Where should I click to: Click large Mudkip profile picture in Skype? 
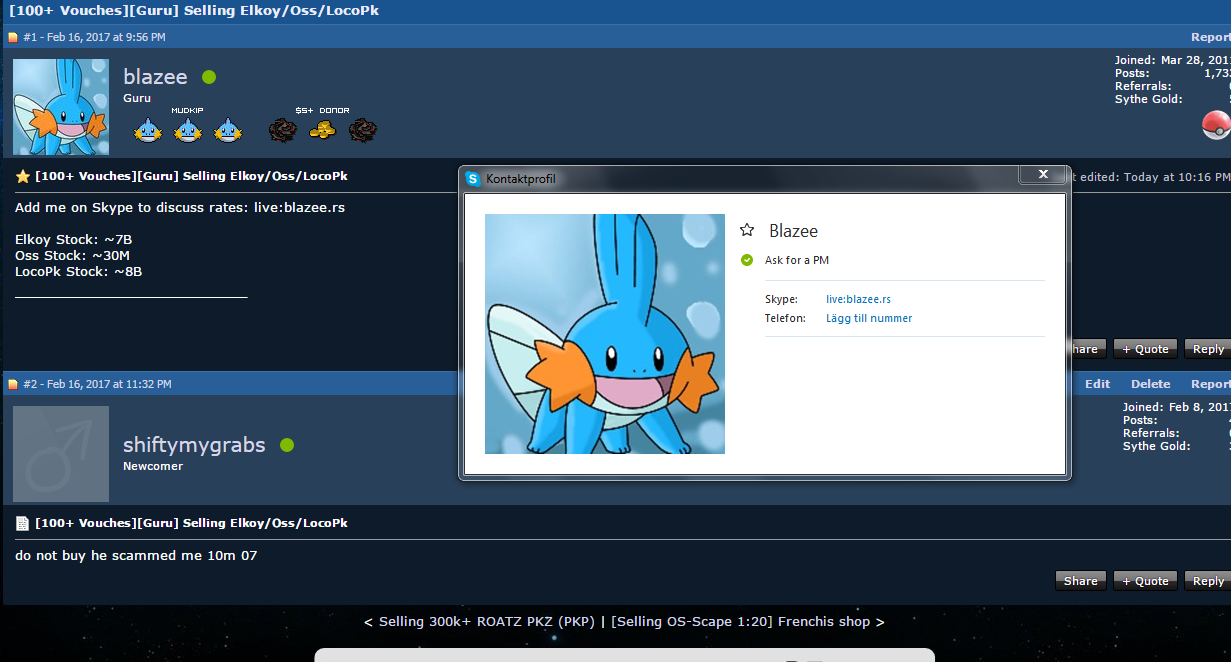(605, 334)
